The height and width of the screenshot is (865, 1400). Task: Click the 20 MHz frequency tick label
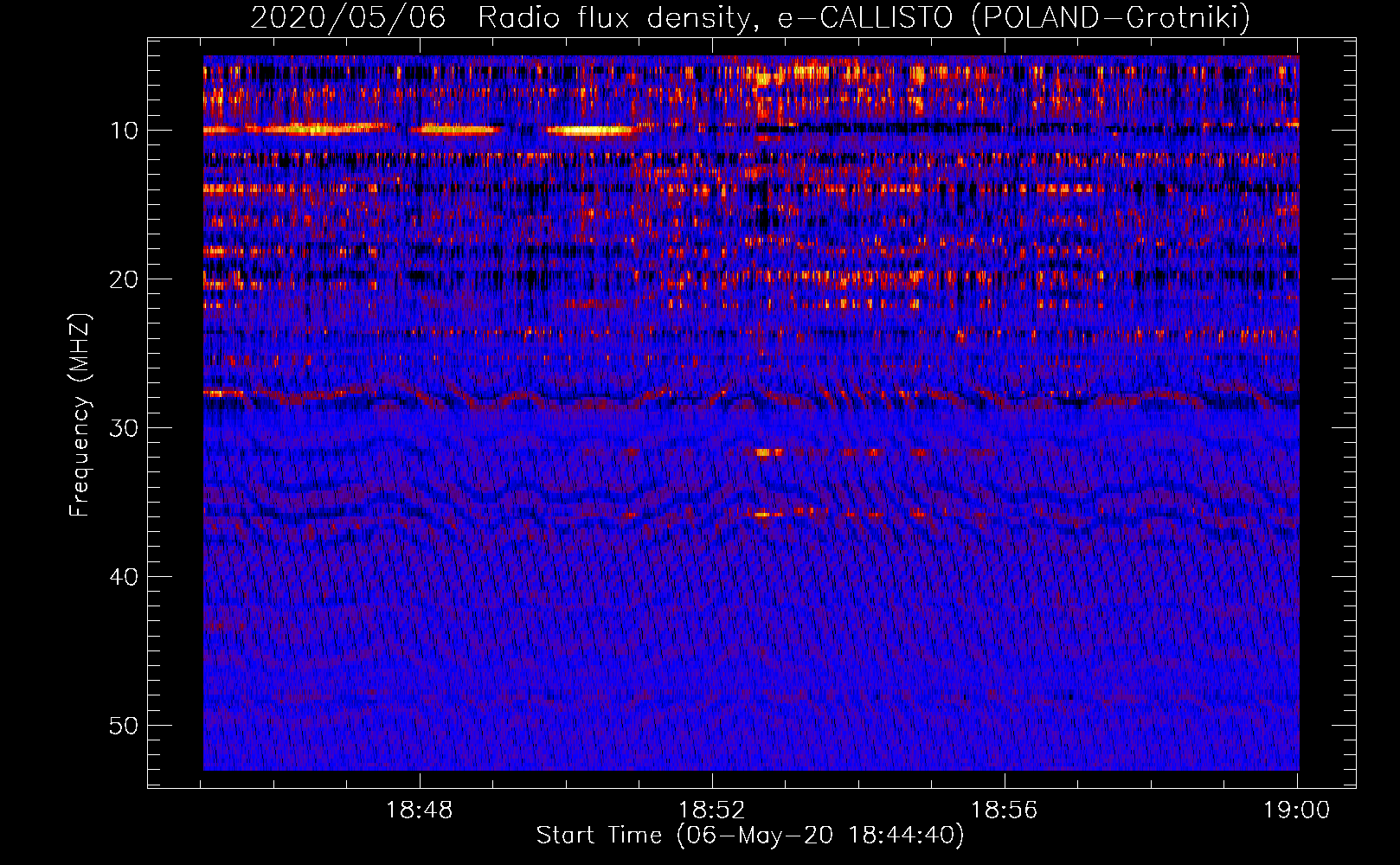(x=124, y=279)
